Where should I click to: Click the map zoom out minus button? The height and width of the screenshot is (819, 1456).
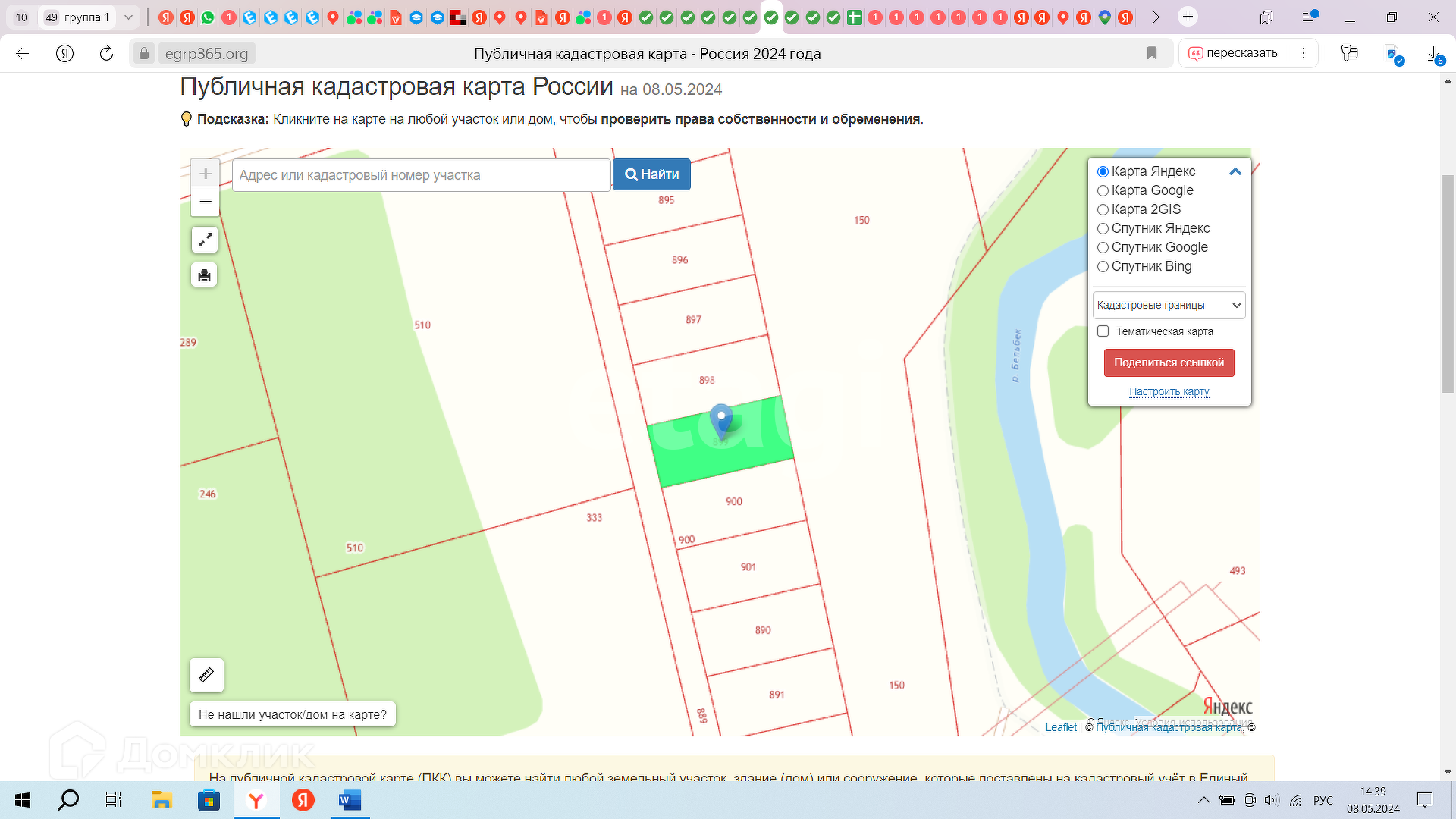point(205,202)
